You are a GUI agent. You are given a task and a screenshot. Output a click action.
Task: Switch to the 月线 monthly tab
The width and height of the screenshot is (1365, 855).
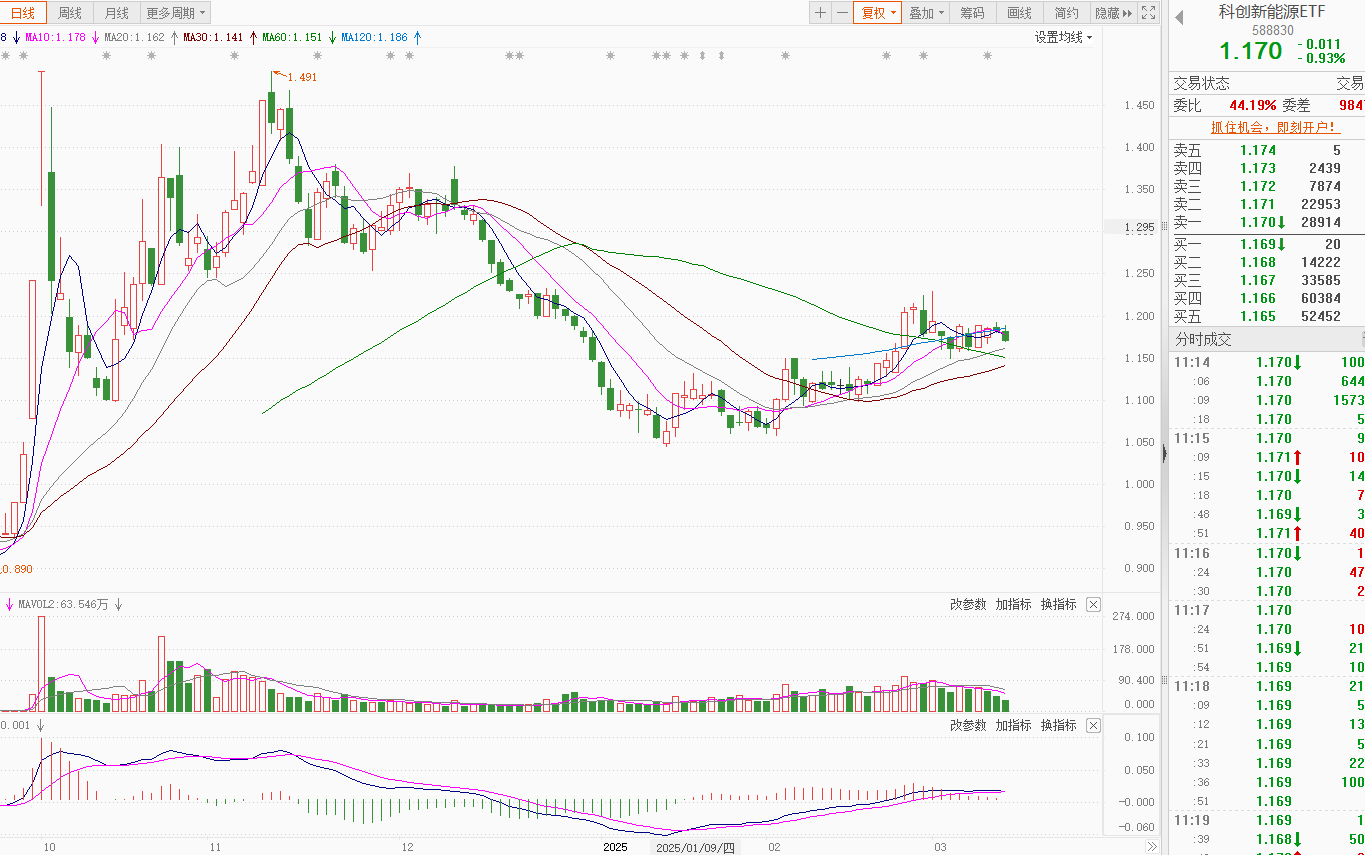117,13
